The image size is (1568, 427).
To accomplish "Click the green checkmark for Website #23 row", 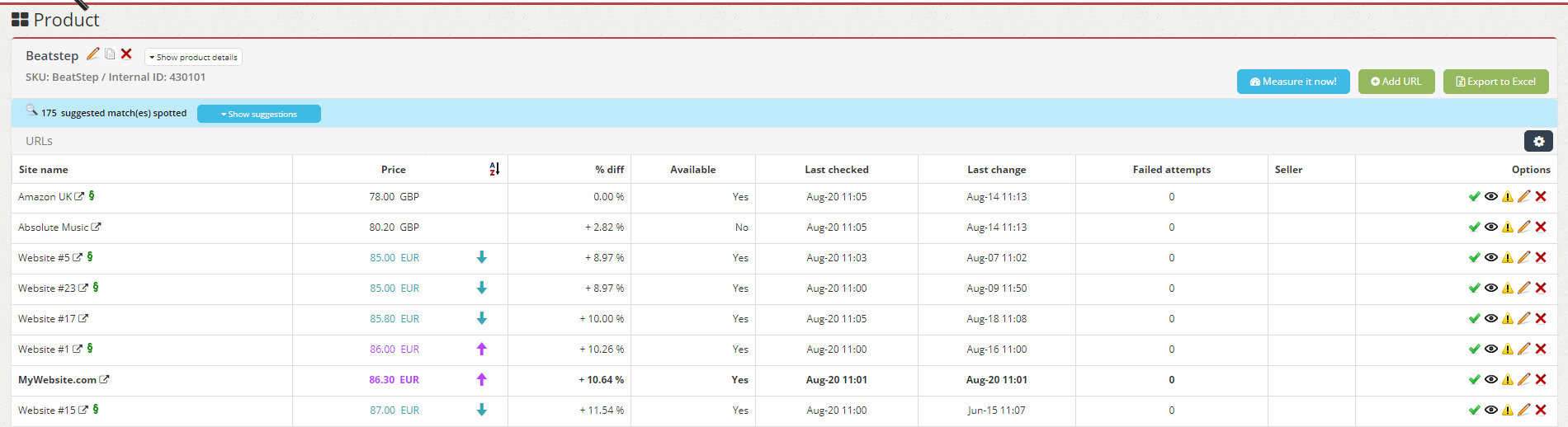I will (x=1474, y=288).
